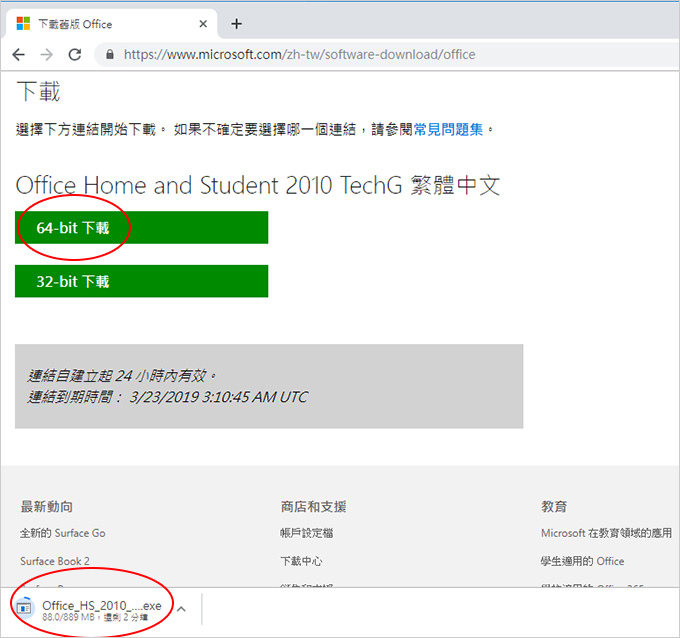Close the 下載舊版 Office tab
This screenshot has height=638, width=680.
(203, 24)
